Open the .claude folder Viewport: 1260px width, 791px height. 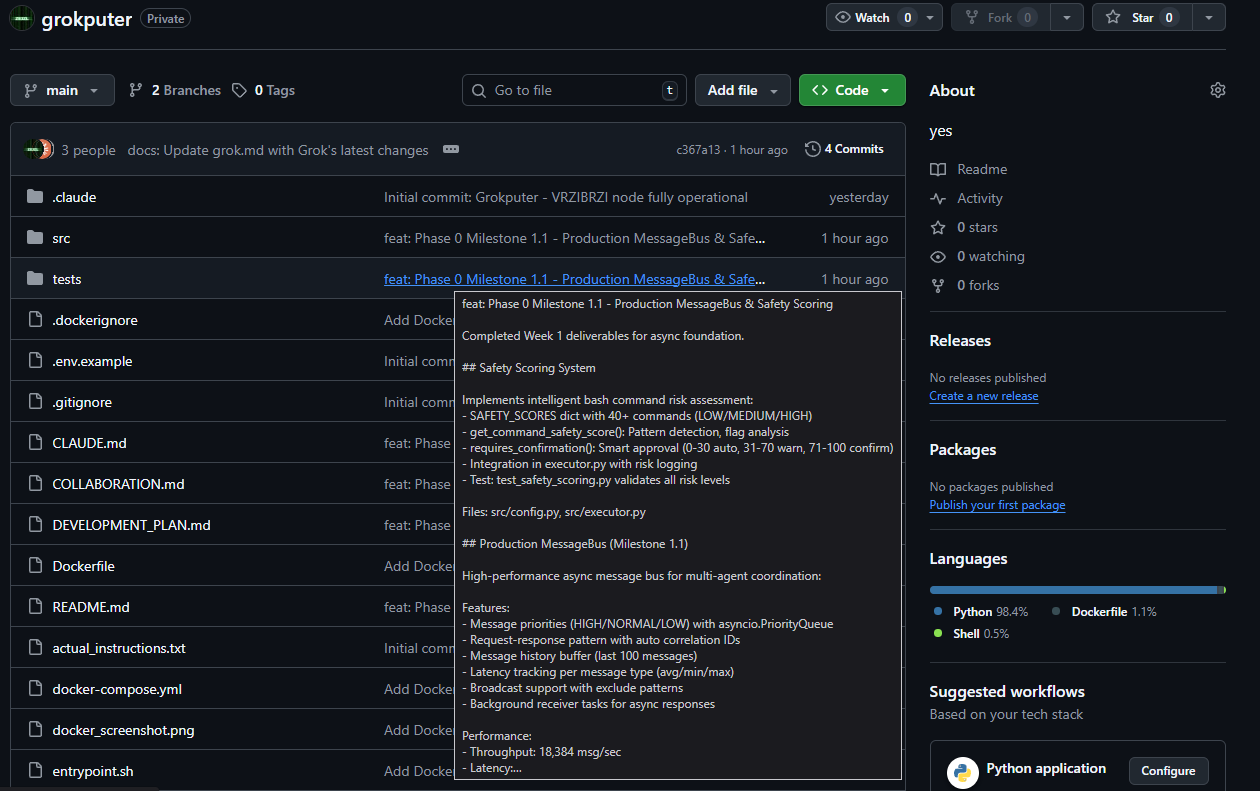click(74, 197)
